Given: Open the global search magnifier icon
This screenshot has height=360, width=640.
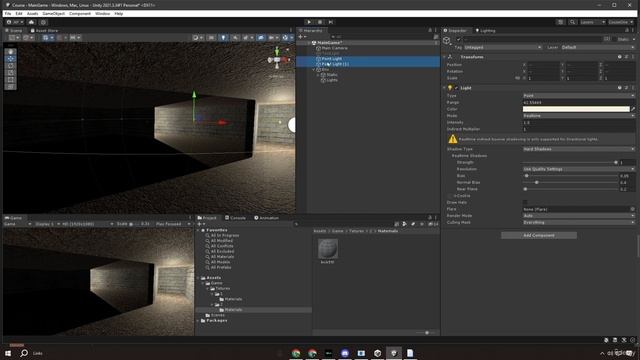Looking at the screenshot, I should click(x=572, y=22).
